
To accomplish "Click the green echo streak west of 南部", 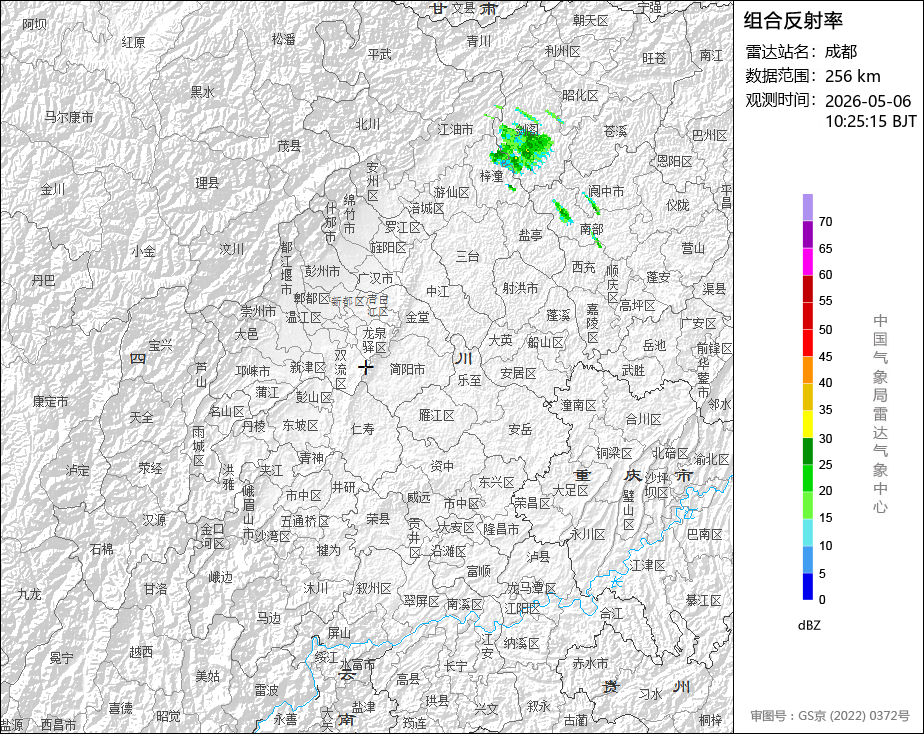I will [x=562, y=212].
